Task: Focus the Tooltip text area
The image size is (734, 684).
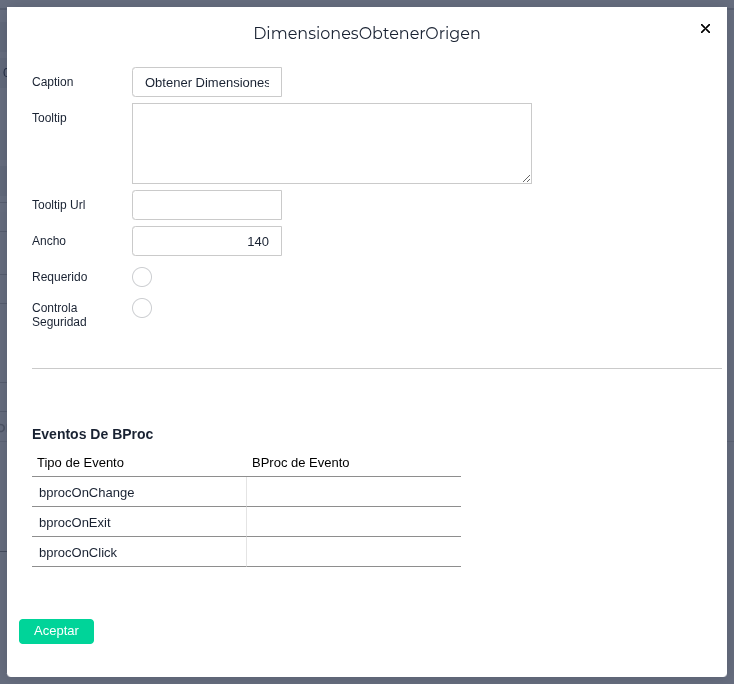Action: [x=331, y=143]
